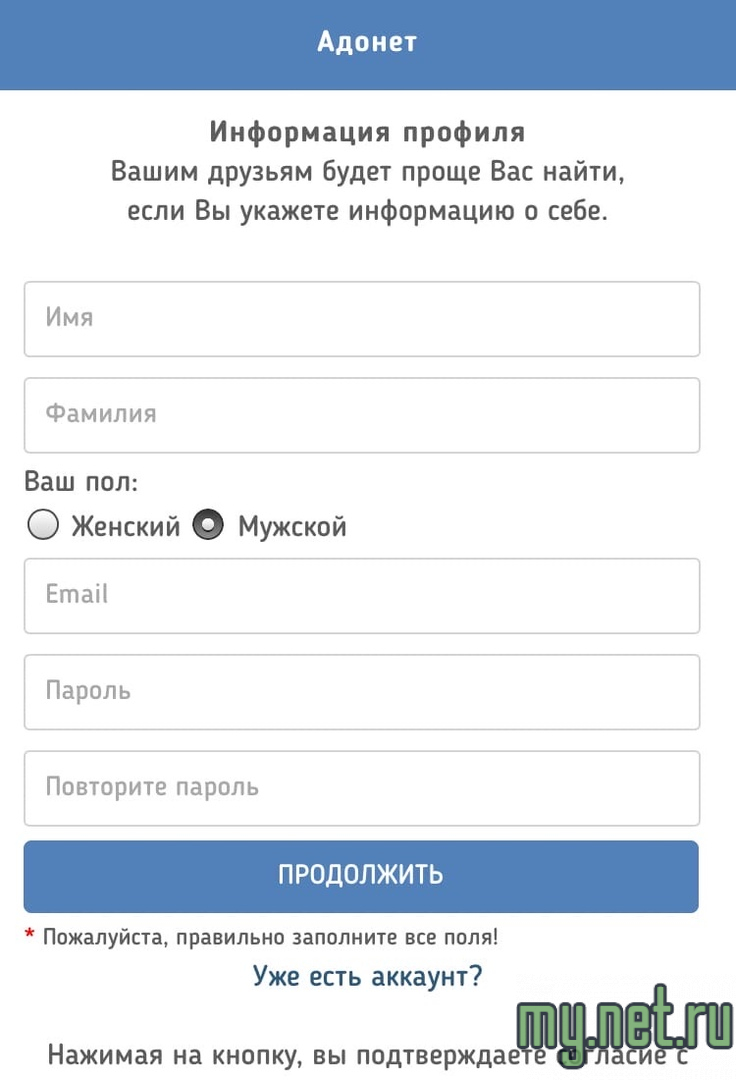Click the Женский gender label text

(x=125, y=526)
